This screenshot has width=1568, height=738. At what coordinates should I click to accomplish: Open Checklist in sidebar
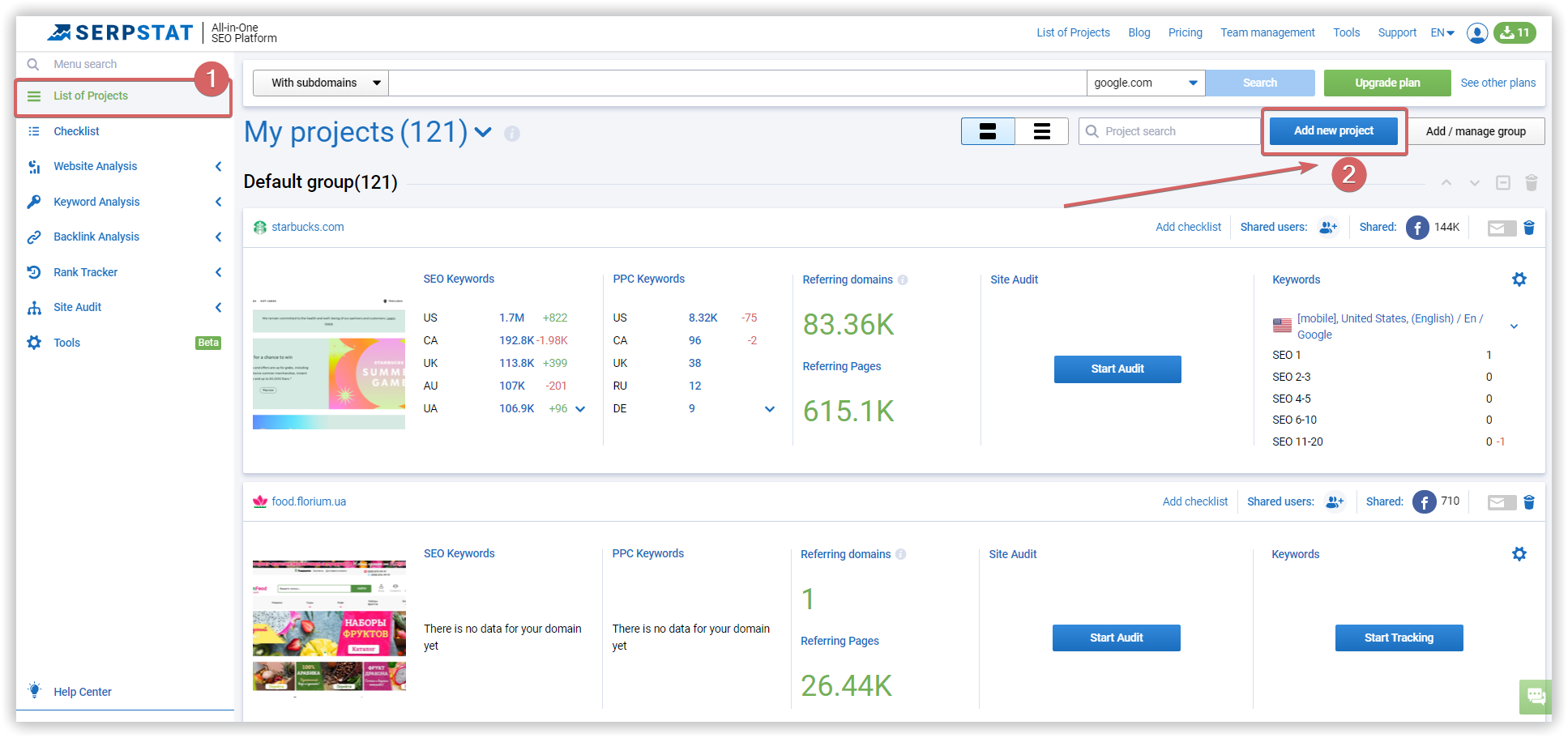(x=76, y=131)
